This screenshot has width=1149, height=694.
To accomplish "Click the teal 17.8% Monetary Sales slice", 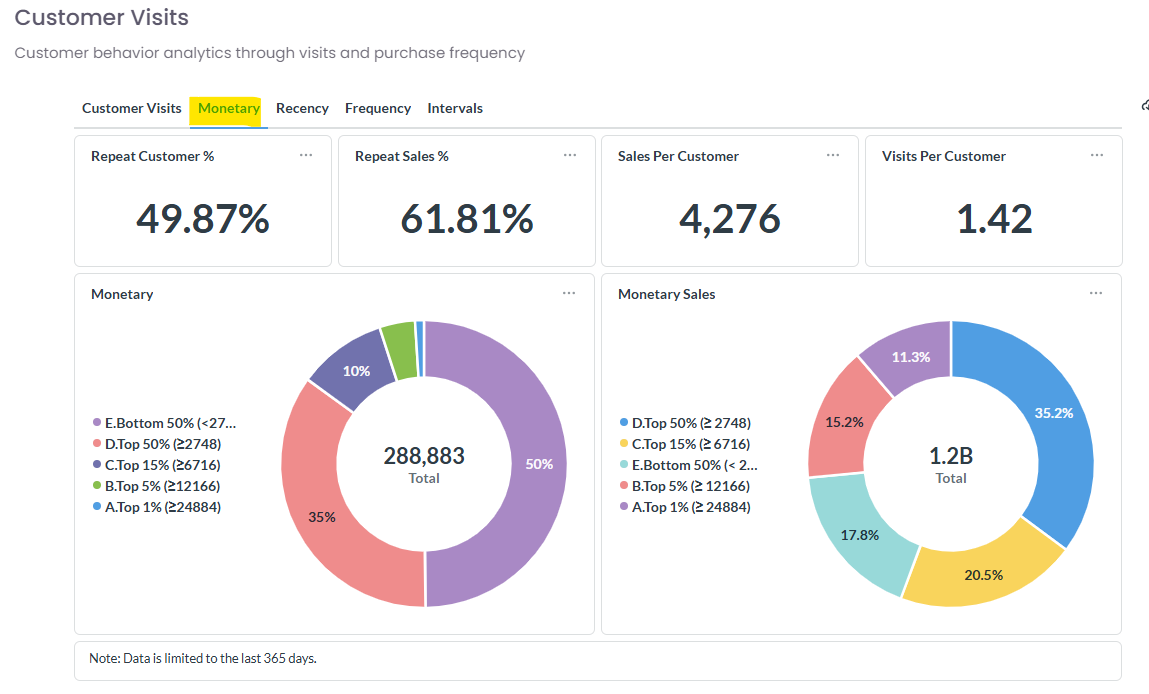I will tap(861, 535).
